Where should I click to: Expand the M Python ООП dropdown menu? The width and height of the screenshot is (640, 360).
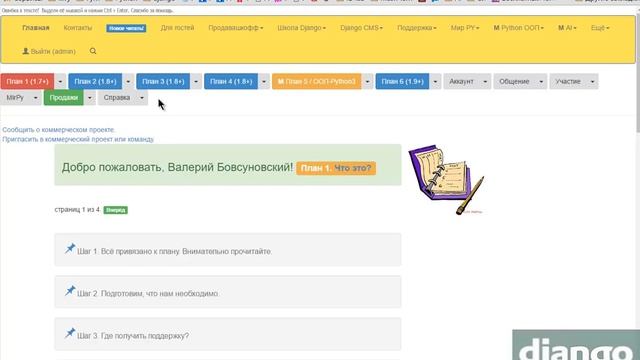(x=518, y=28)
